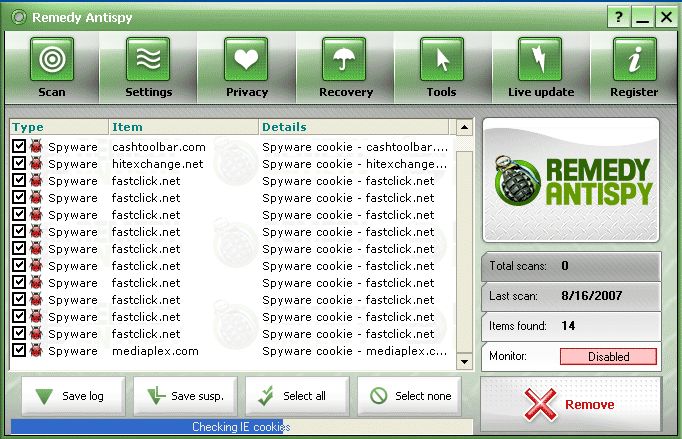This screenshot has height=439, width=682.
Task: Click the Save log button
Action: tap(73, 396)
